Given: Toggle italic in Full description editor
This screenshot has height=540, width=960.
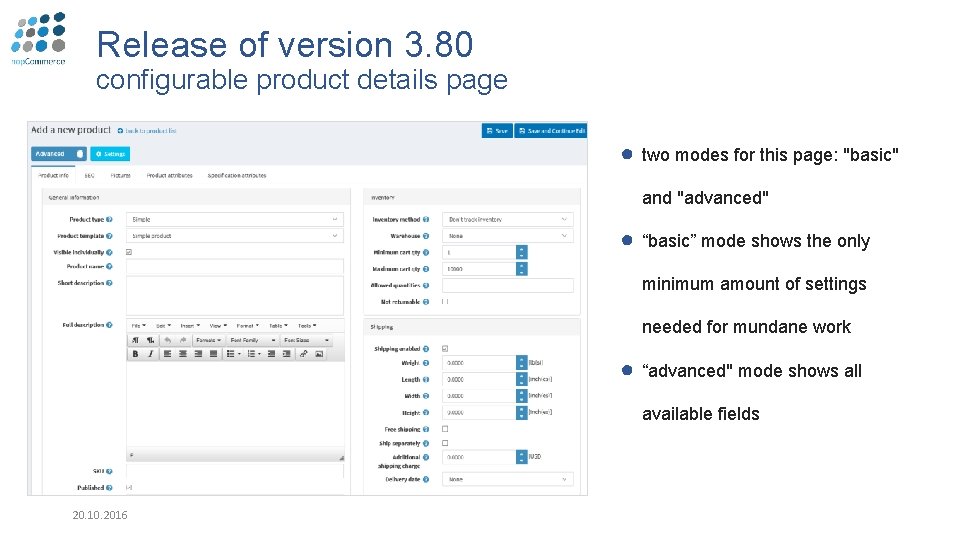Looking at the screenshot, I should click(x=150, y=354).
